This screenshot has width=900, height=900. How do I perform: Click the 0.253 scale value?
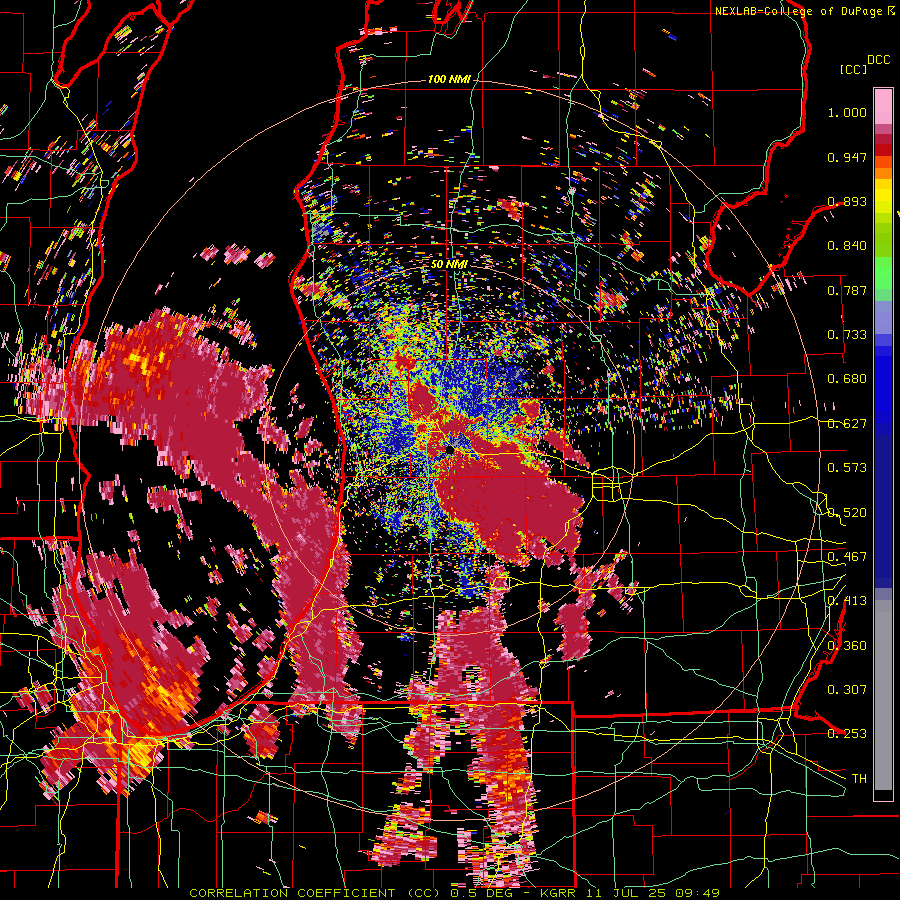pos(847,734)
